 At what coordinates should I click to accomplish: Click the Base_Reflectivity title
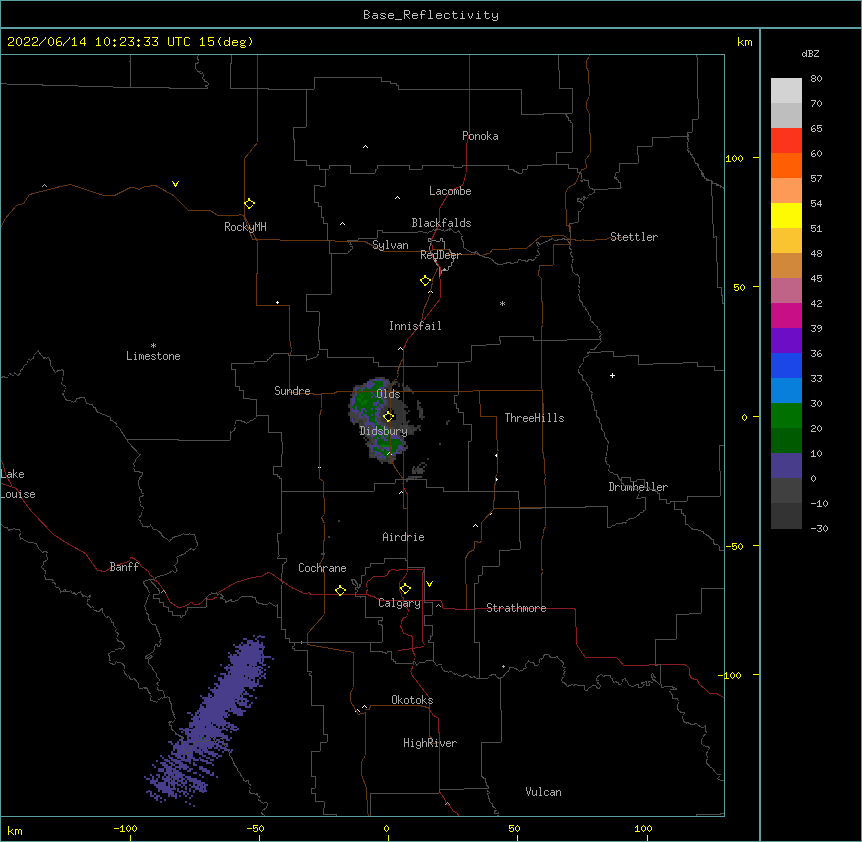pos(431,15)
